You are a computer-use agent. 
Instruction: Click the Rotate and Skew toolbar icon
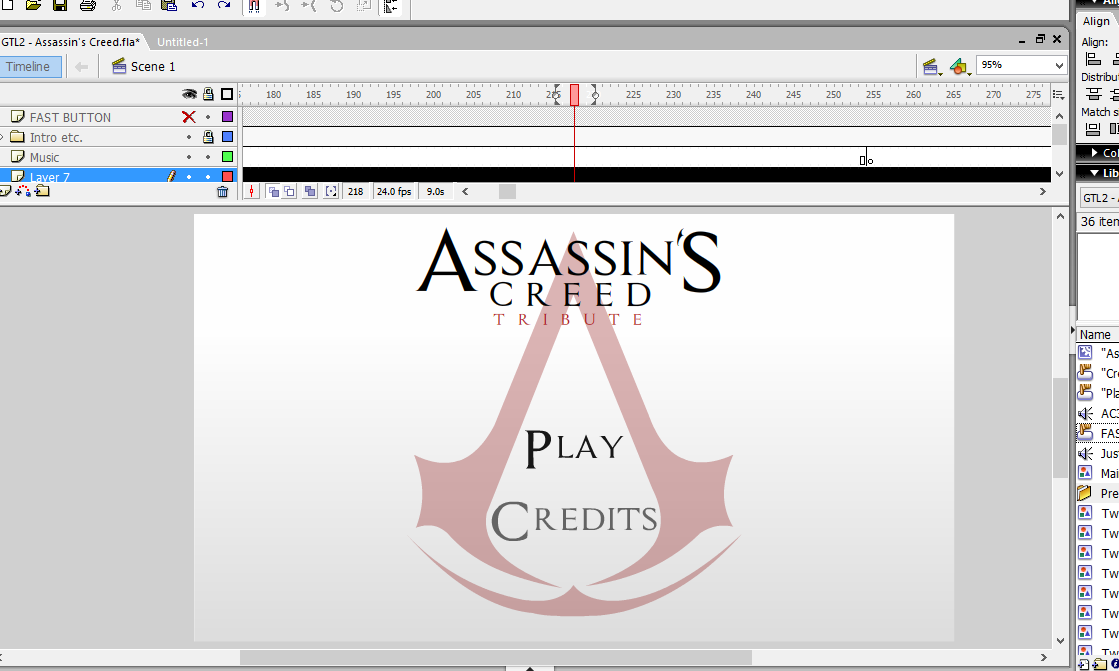click(x=336, y=6)
